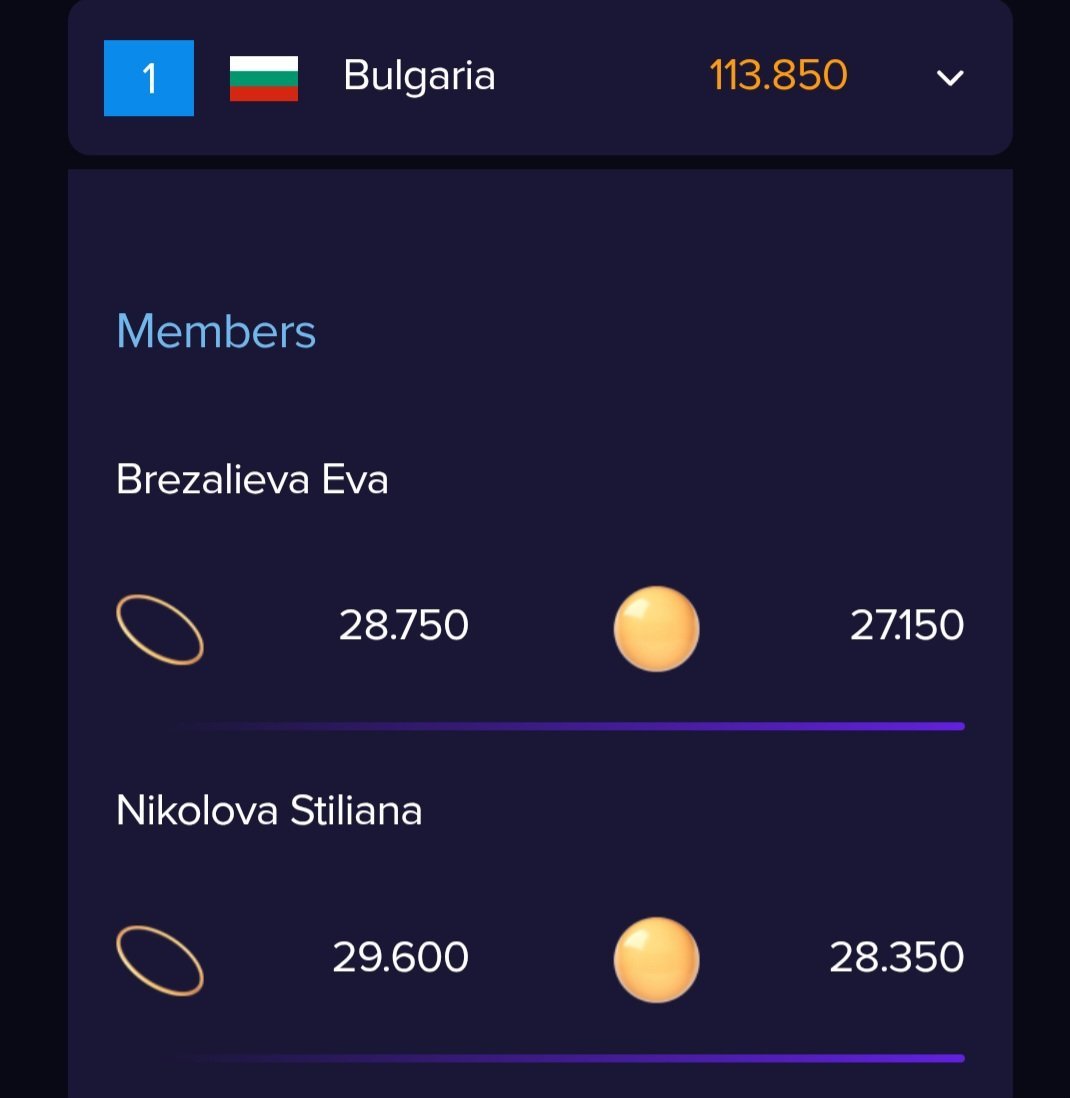Click Nikolova Stiliana's ball icon

coord(656,960)
